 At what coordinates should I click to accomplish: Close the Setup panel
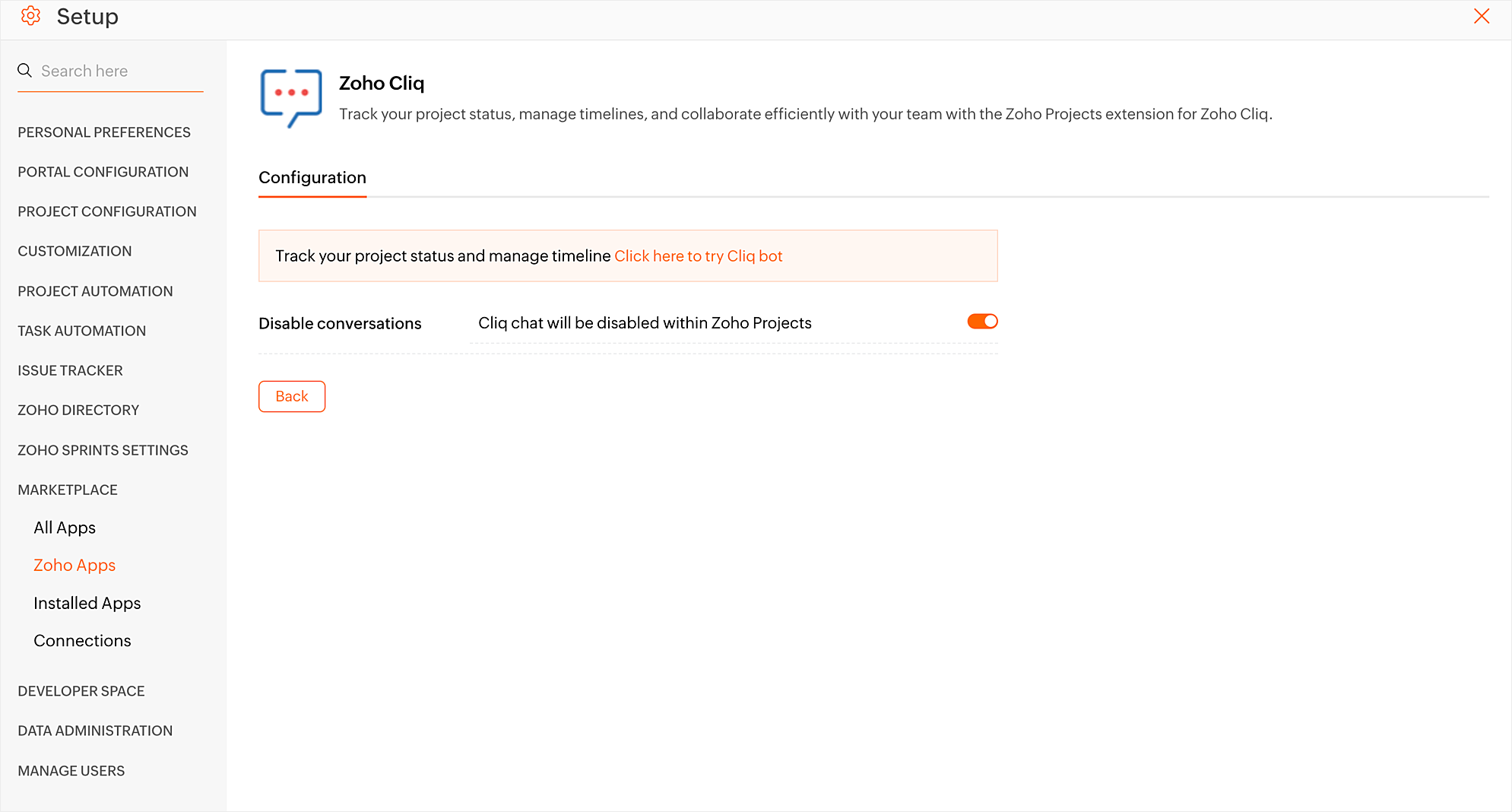(x=1481, y=16)
